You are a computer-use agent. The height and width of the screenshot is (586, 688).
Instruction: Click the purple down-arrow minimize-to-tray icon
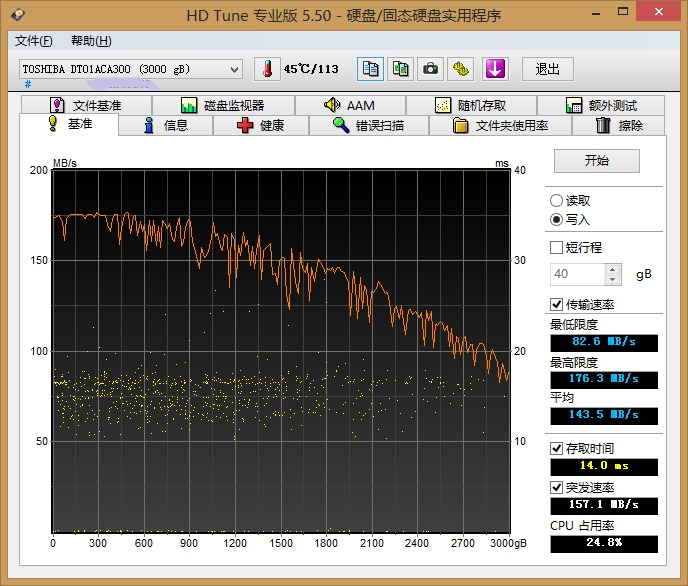coord(495,69)
